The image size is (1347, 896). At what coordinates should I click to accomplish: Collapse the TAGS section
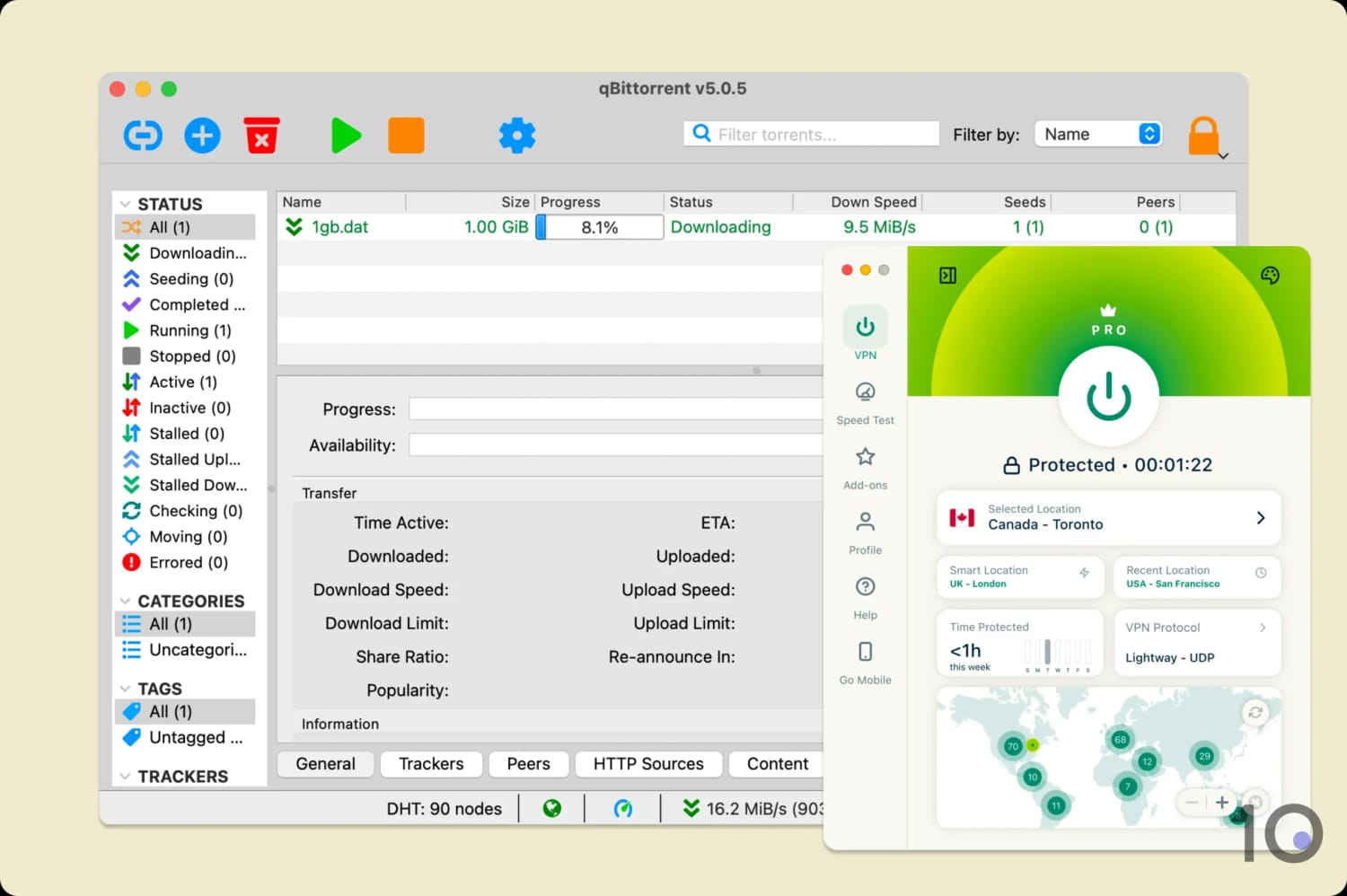pos(126,689)
